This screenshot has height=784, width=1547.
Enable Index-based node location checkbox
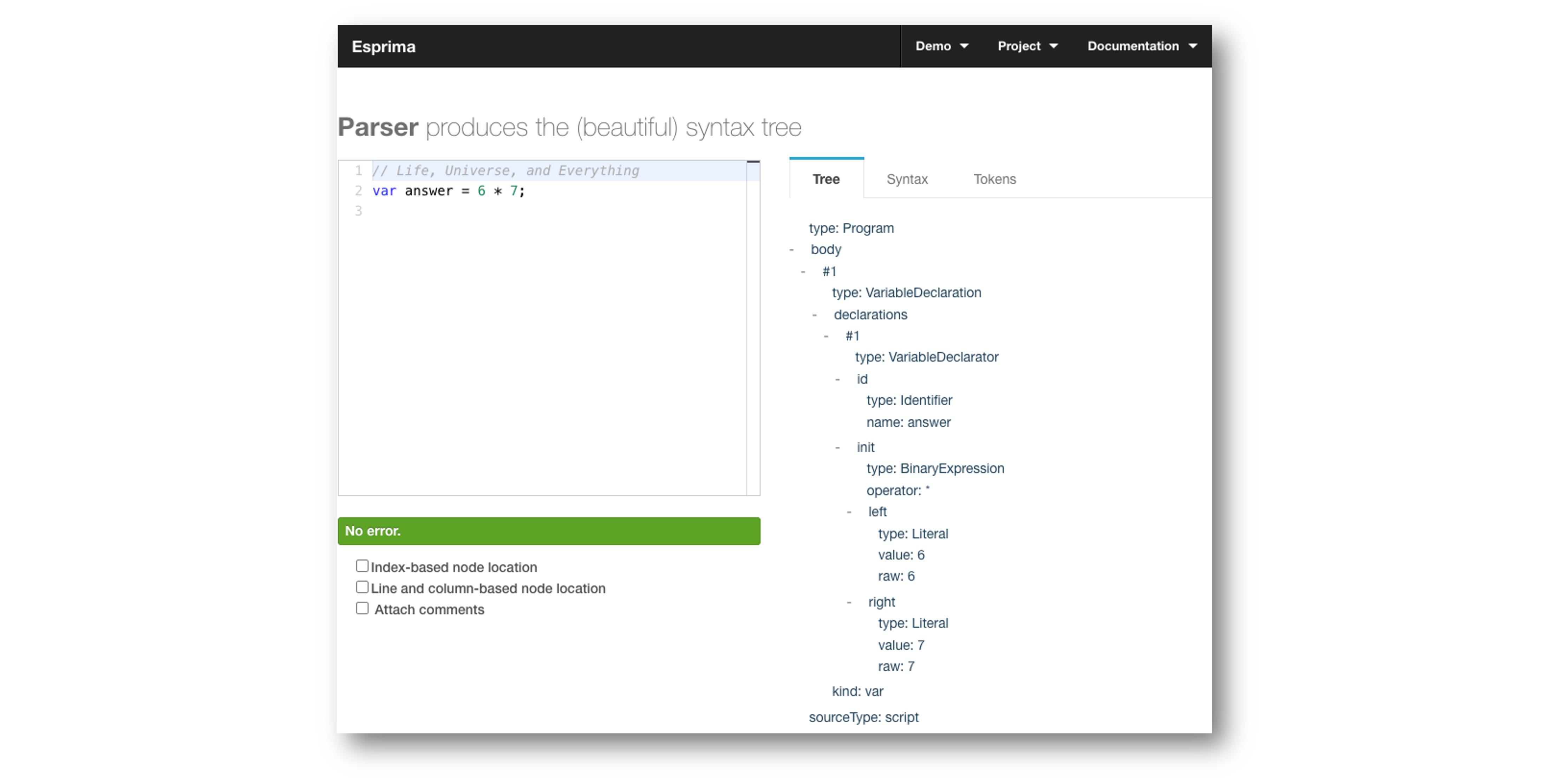pos(362,566)
